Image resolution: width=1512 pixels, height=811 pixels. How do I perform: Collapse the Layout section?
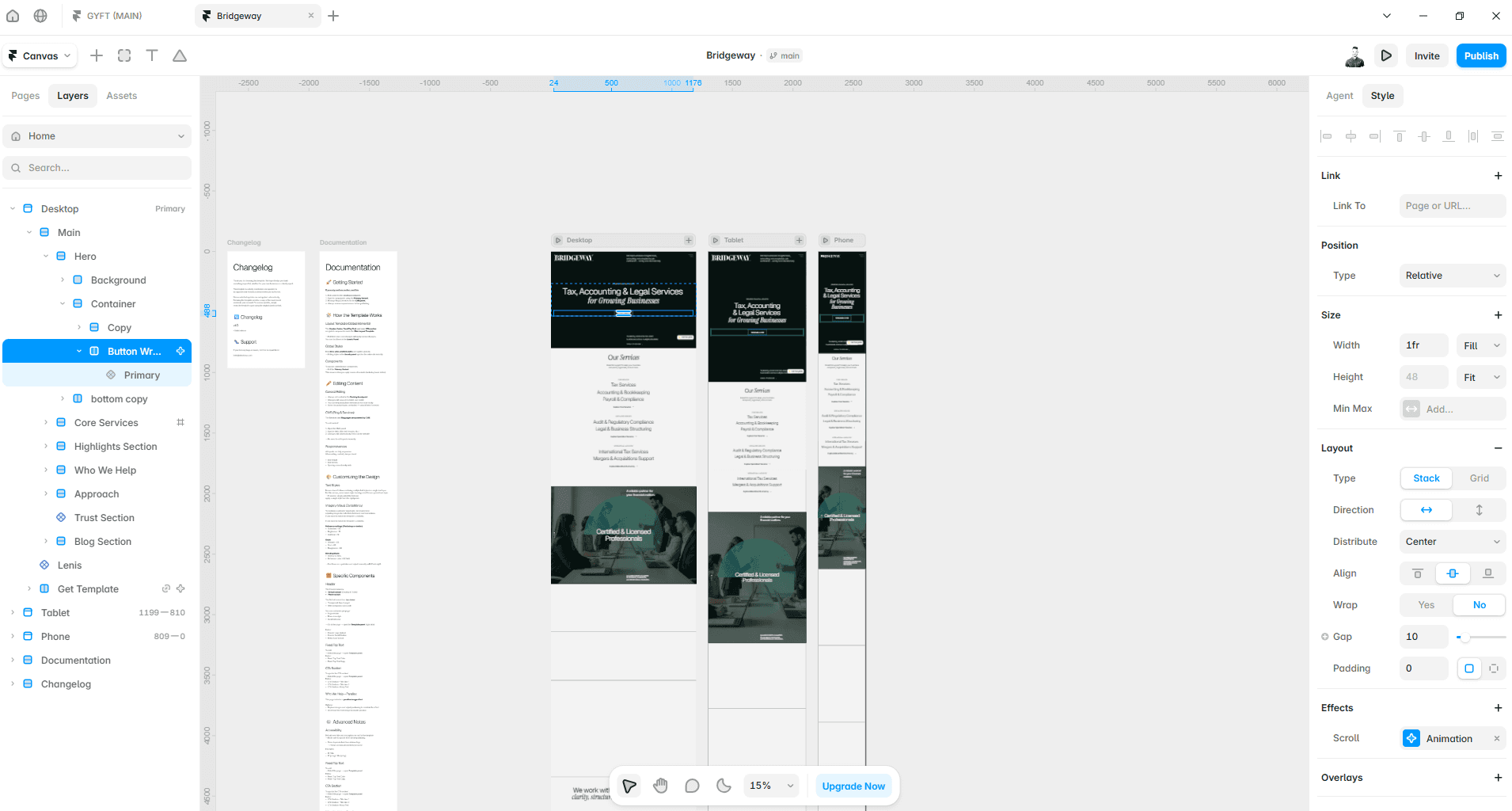click(x=1498, y=448)
